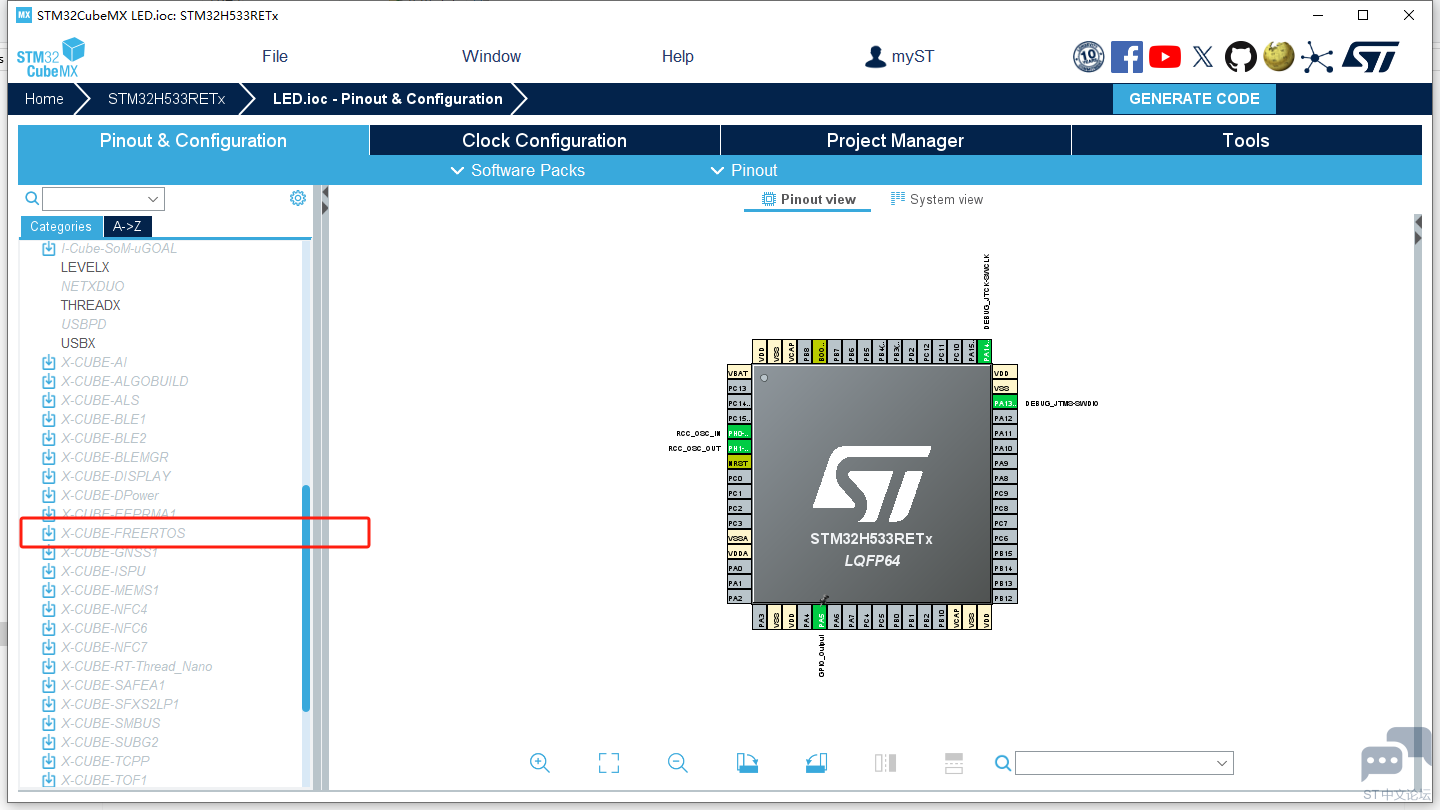Click the network nodes icon in header

click(x=1317, y=57)
